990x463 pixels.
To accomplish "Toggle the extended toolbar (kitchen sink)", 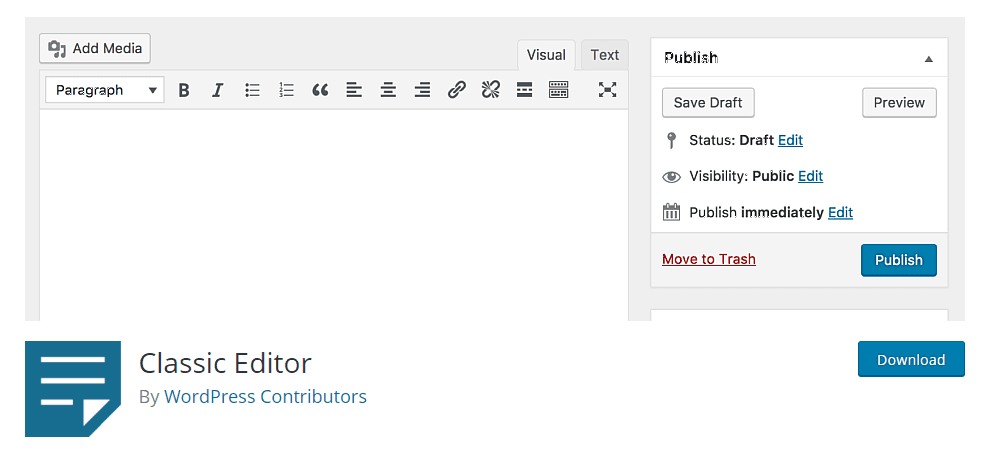I will tap(558, 90).
